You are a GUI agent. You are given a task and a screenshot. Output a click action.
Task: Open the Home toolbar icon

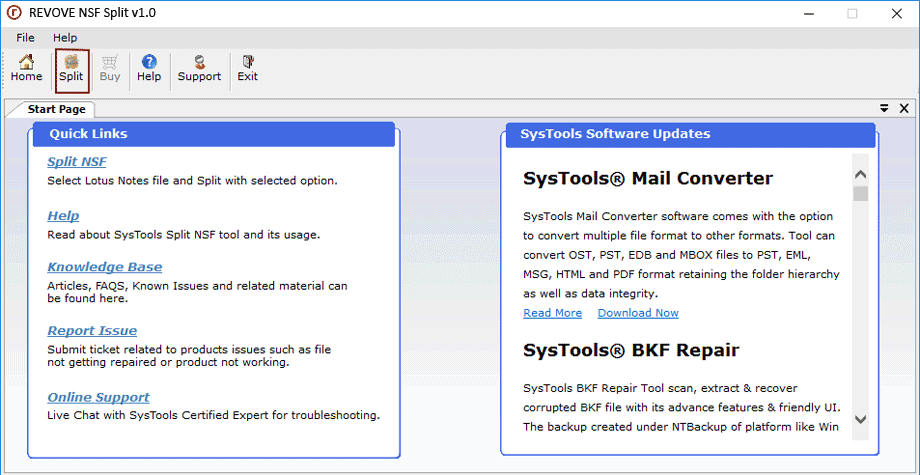coord(26,69)
